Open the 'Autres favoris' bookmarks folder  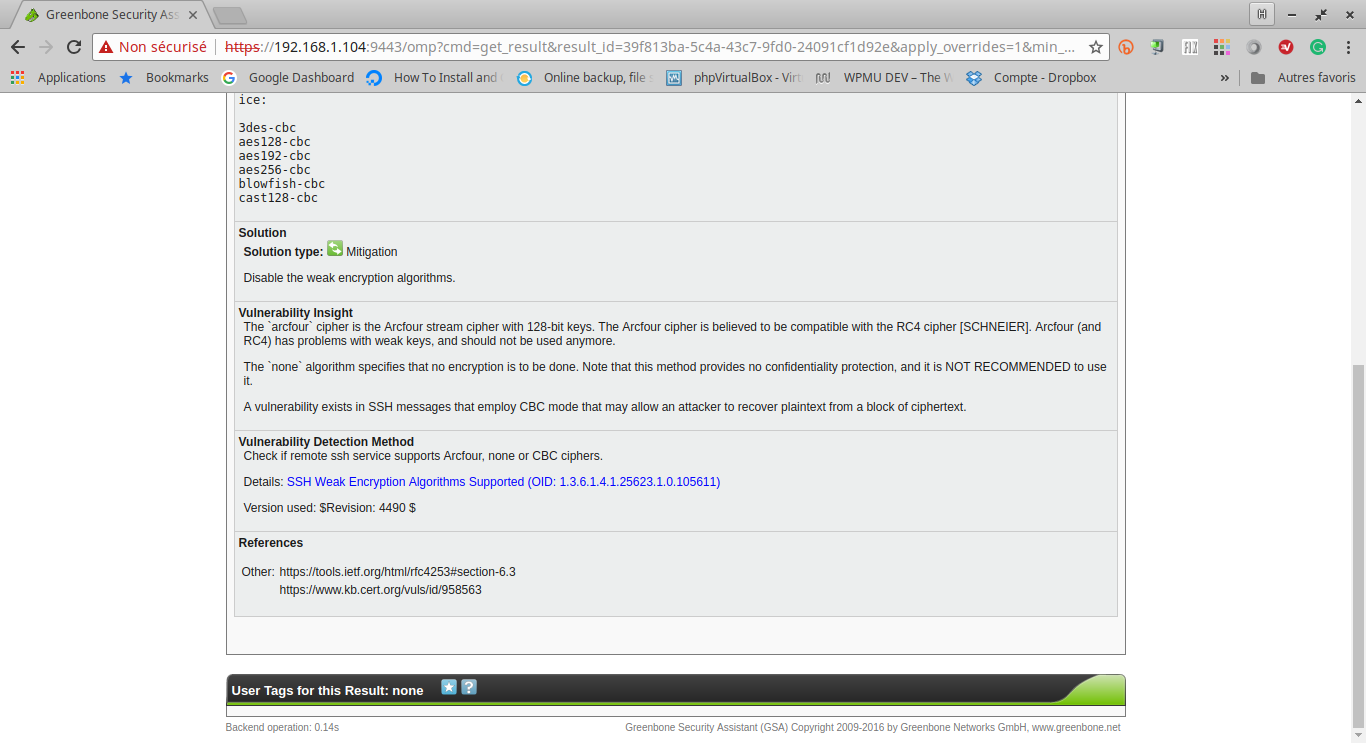pyautogui.click(x=1303, y=77)
